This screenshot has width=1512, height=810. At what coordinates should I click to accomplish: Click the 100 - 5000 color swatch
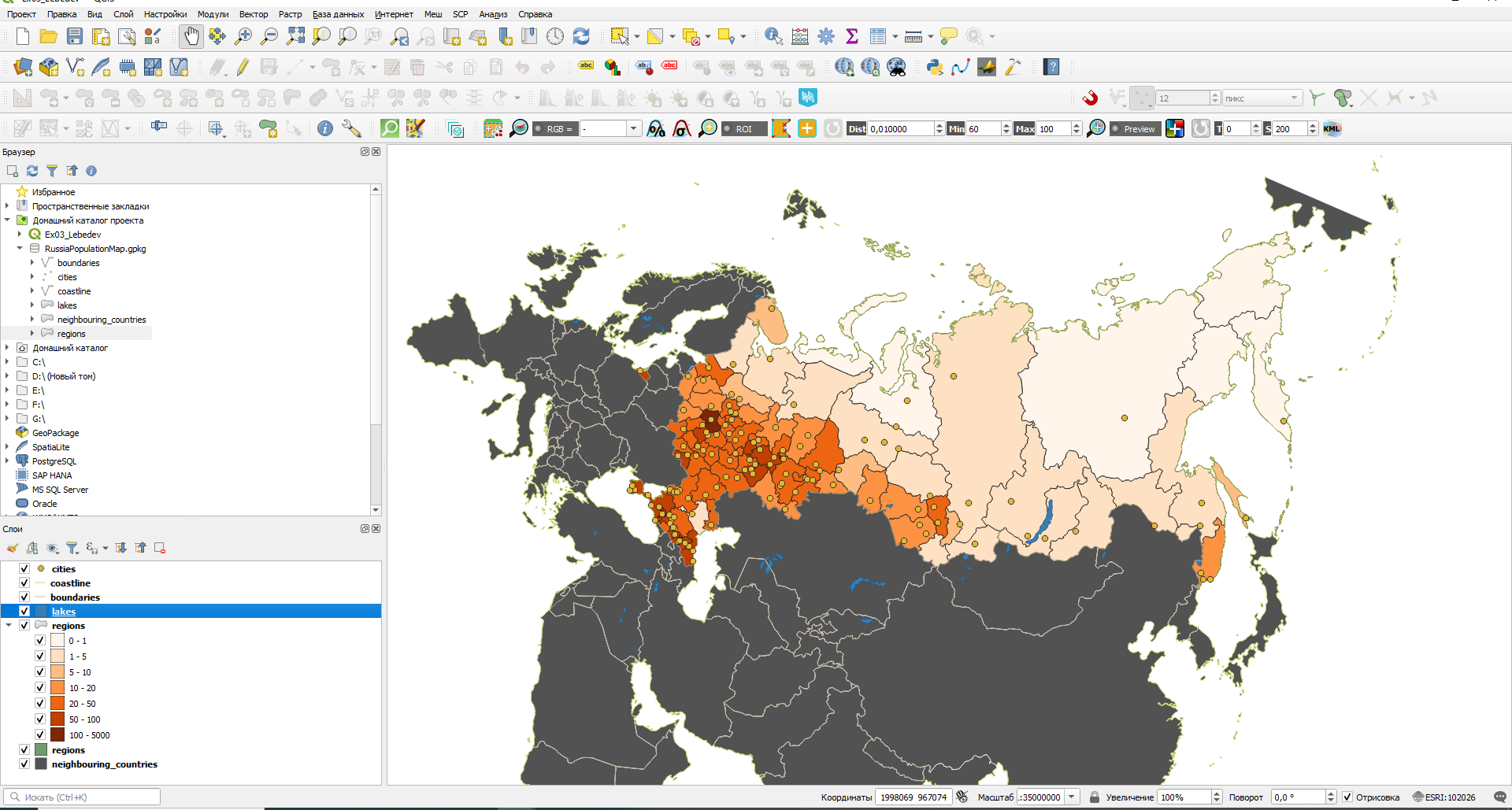(x=57, y=735)
